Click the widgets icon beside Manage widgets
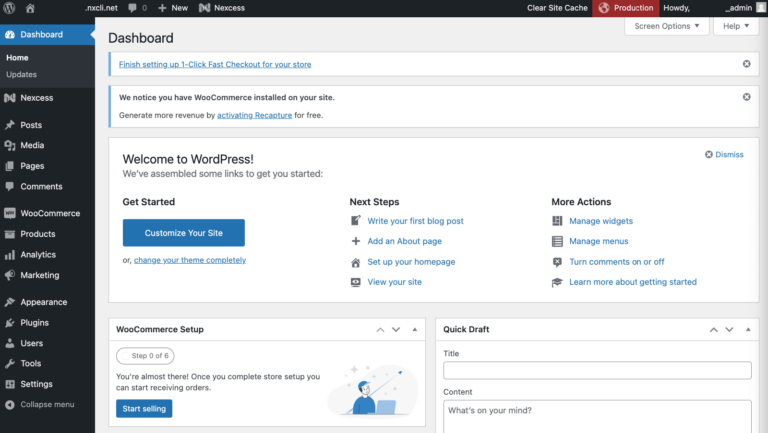Screen dimensions: 768x433 point(557,221)
